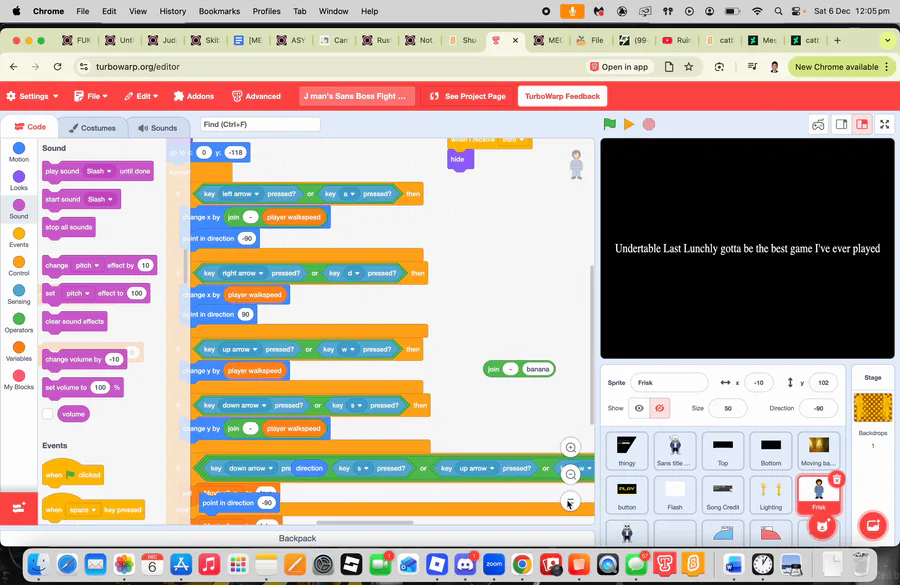Viewport: 900px width, 585px height.
Task: Switch to the Costumes tab
Action: [91, 127]
